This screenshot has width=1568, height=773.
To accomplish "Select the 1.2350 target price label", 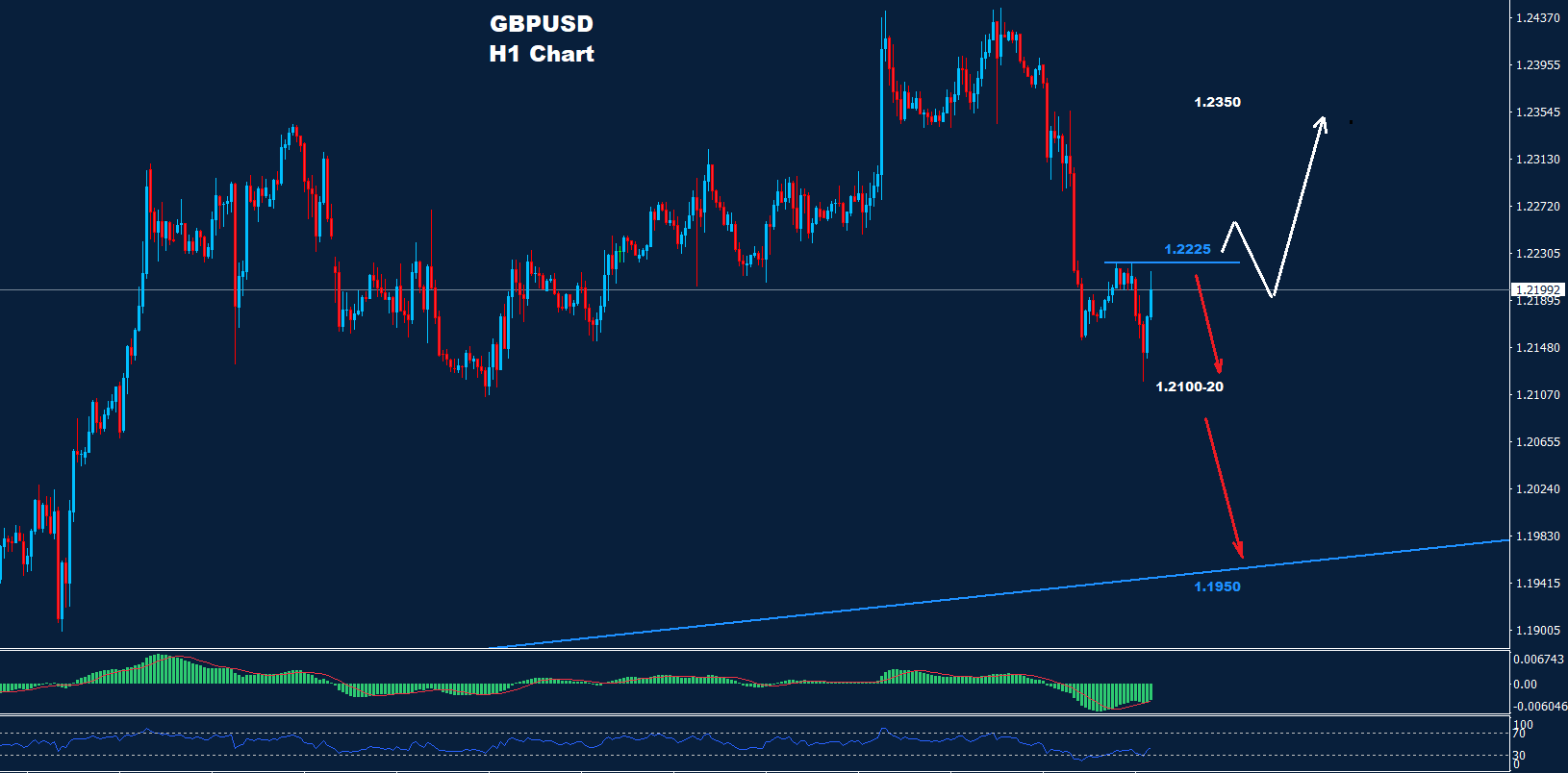I will tap(1217, 102).
